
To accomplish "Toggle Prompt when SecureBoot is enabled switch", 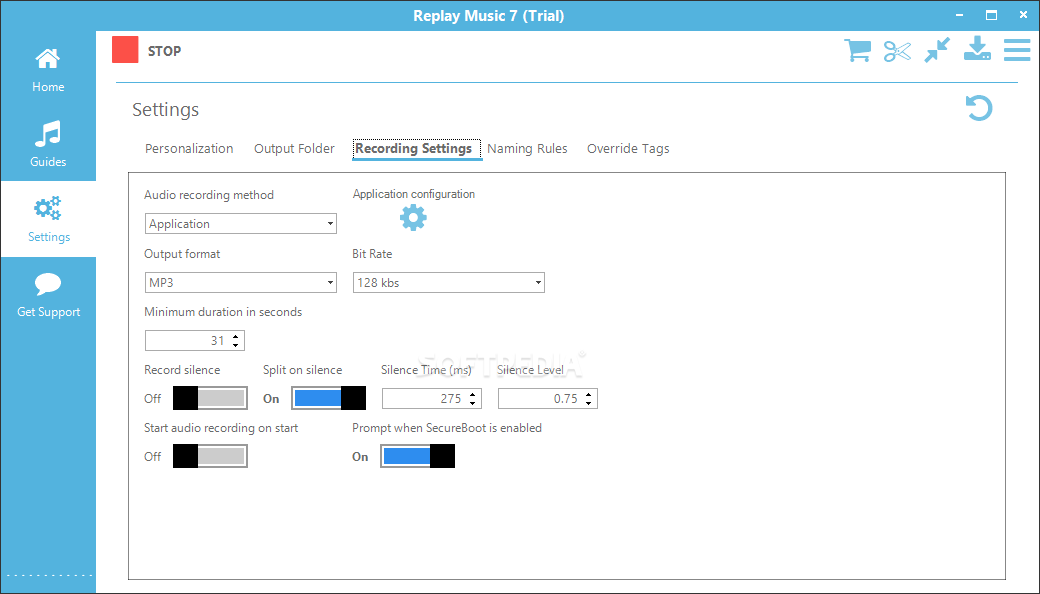I will (417, 456).
